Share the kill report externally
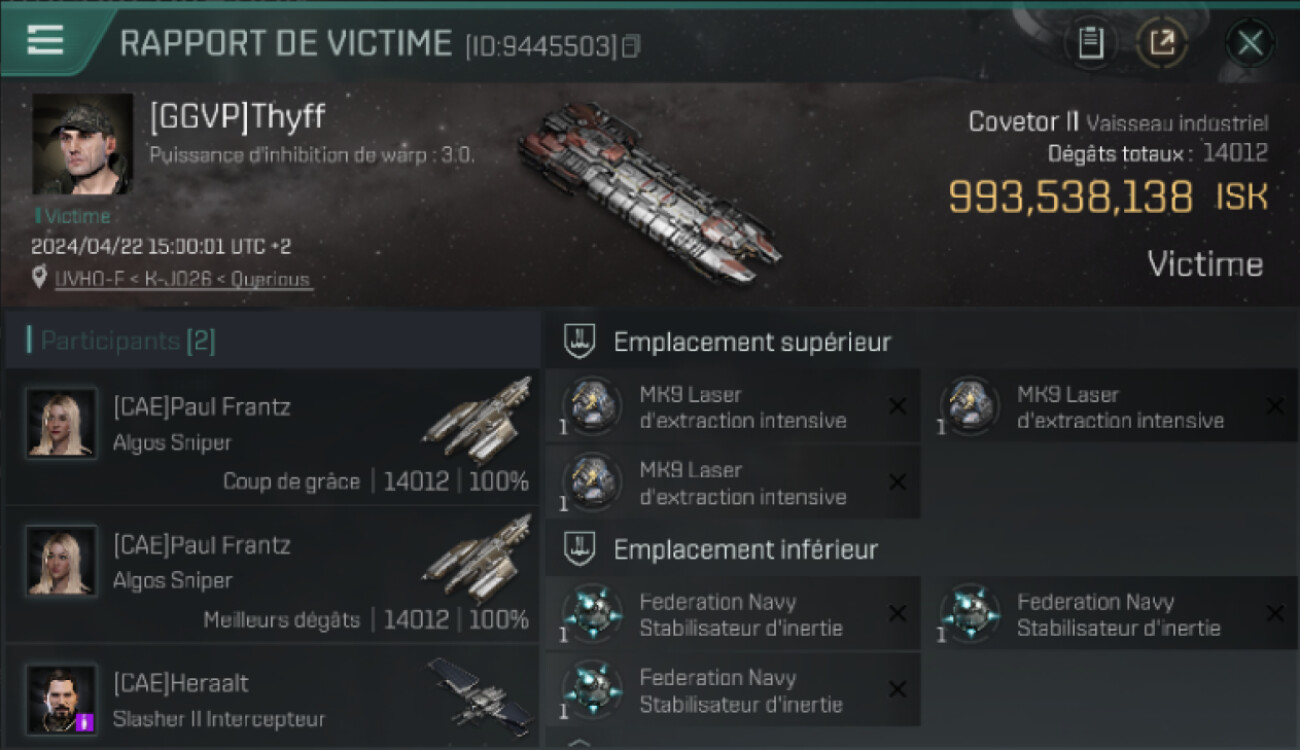Image resolution: width=1300 pixels, height=750 pixels. point(1162,43)
